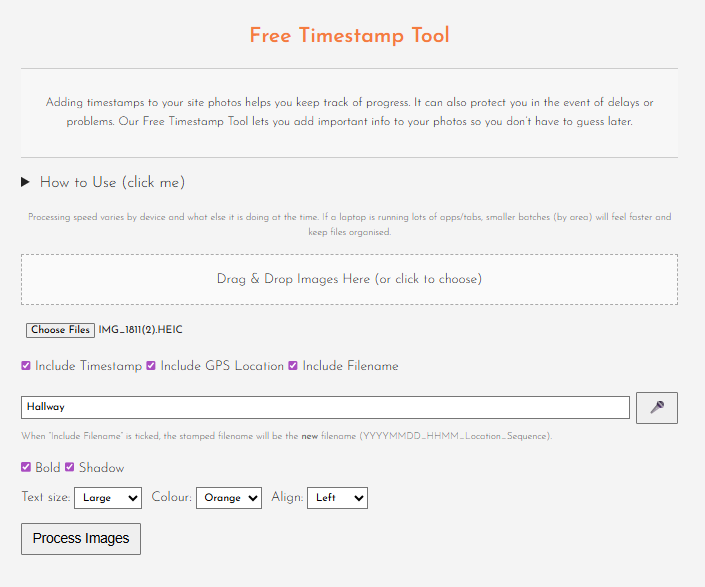Click the "Include Timestamp" label text
Screen dimensions: 705x587
click(88, 366)
